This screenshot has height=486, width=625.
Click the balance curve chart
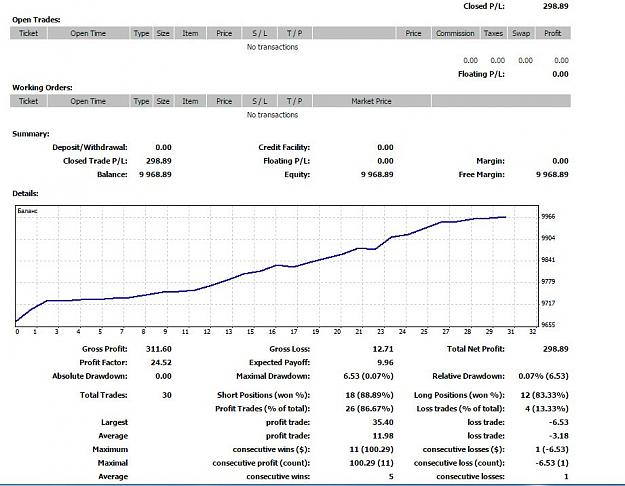point(277,266)
